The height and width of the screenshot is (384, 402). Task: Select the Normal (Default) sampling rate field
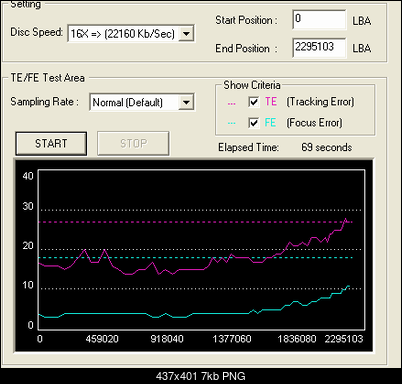[x=142, y=102]
